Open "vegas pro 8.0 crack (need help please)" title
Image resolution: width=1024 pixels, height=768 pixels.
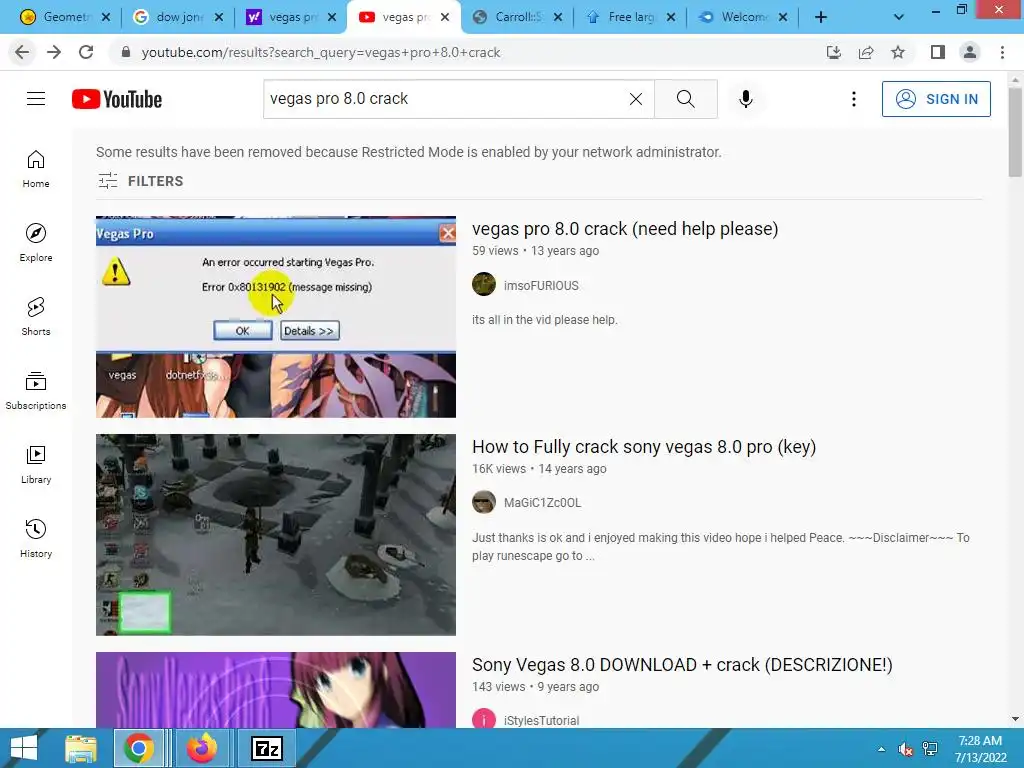click(625, 229)
